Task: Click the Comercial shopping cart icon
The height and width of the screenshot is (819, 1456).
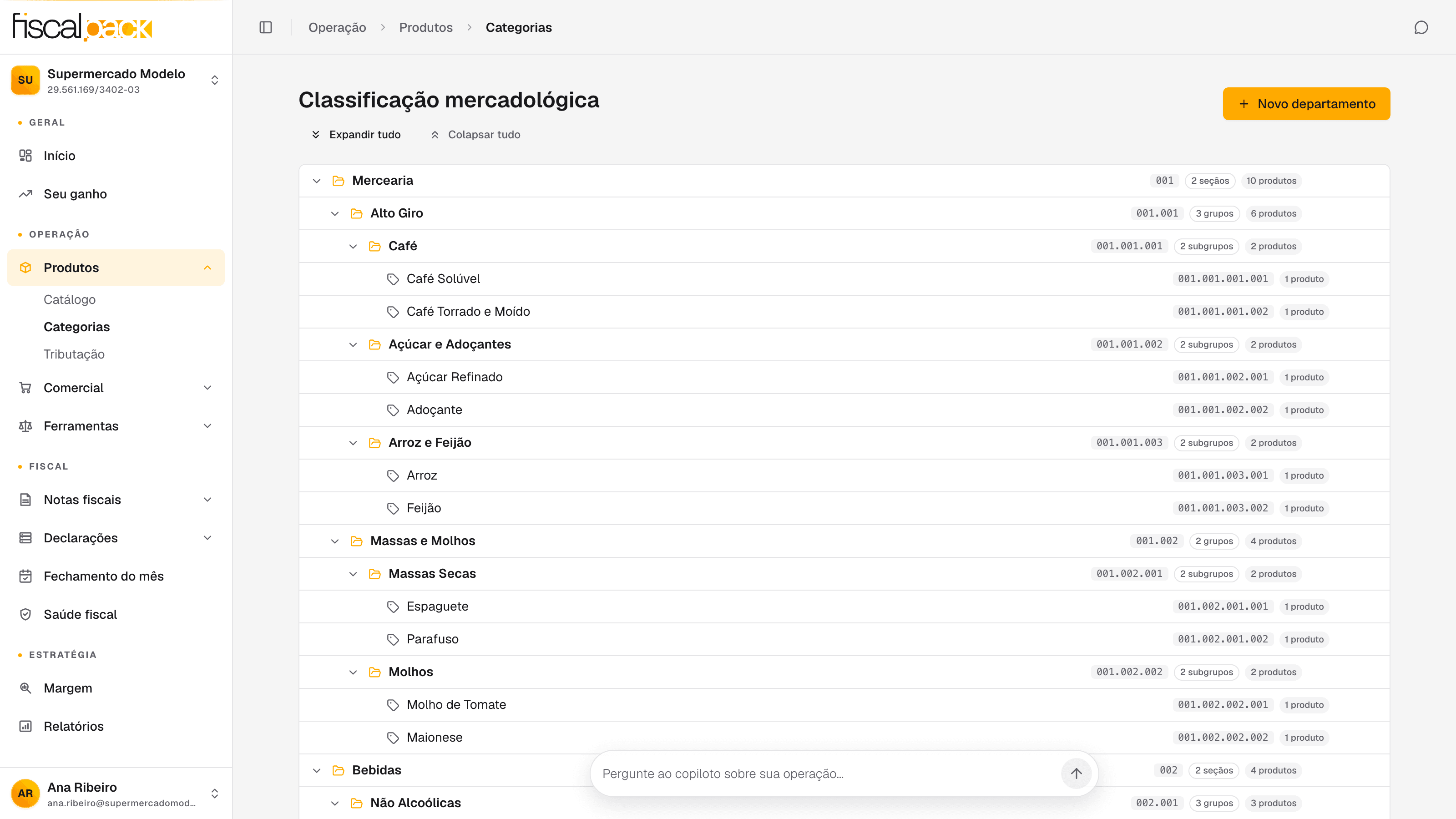Action: [x=25, y=388]
